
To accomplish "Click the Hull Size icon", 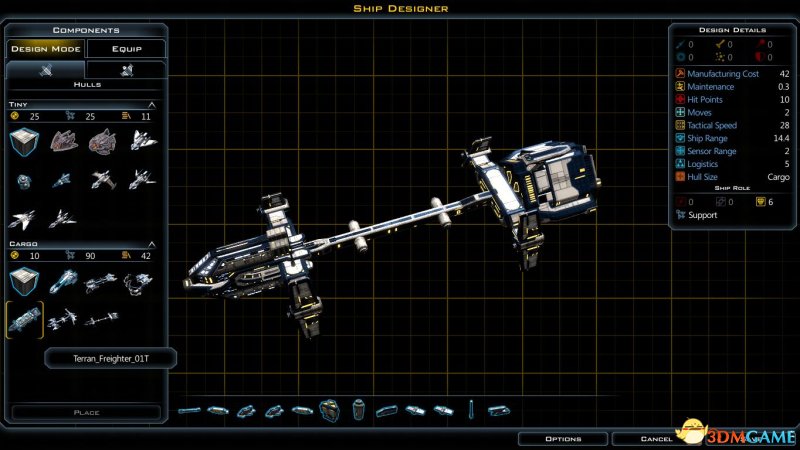I will click(x=680, y=177).
